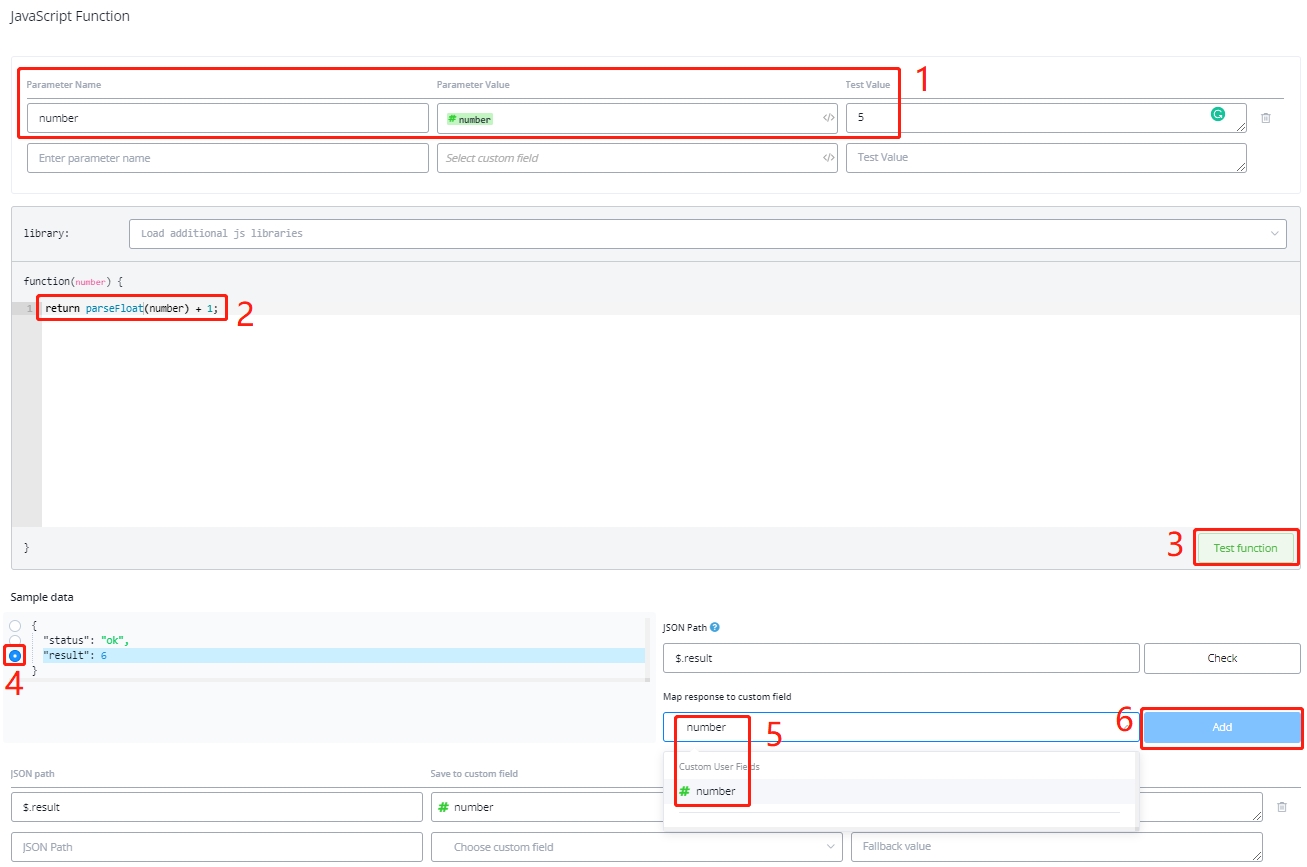Choose 'number' from the Custom User Fields list
The height and width of the screenshot is (867, 1307).
tap(716, 791)
